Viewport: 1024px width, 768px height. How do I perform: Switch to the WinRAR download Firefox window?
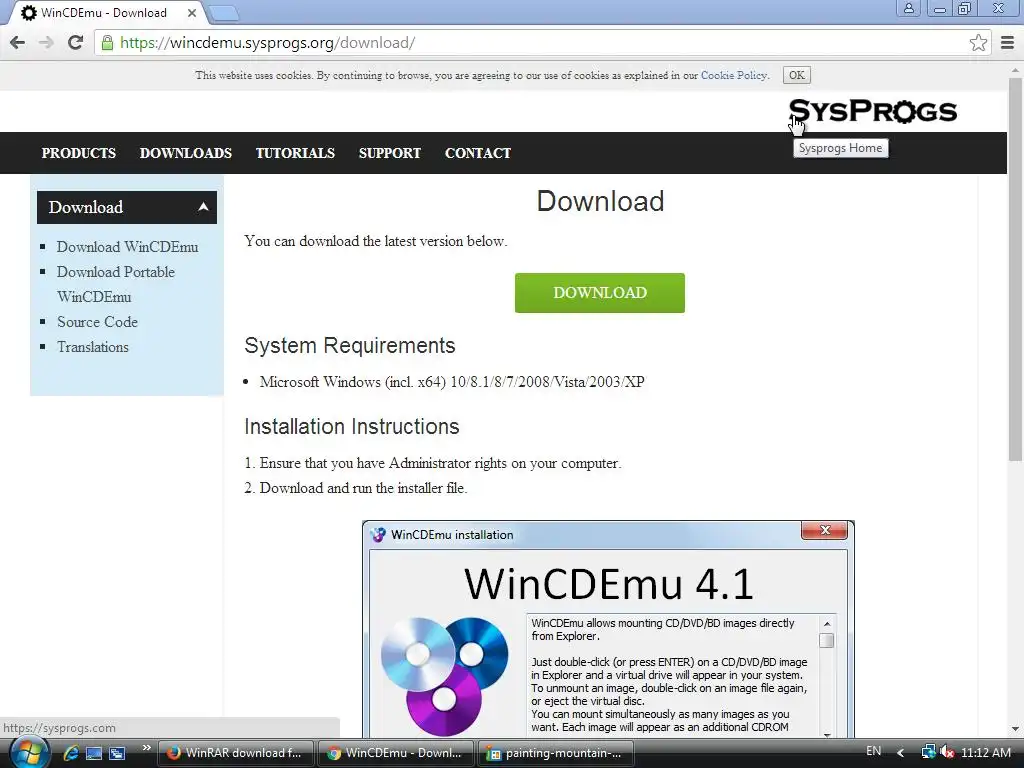(x=235, y=753)
